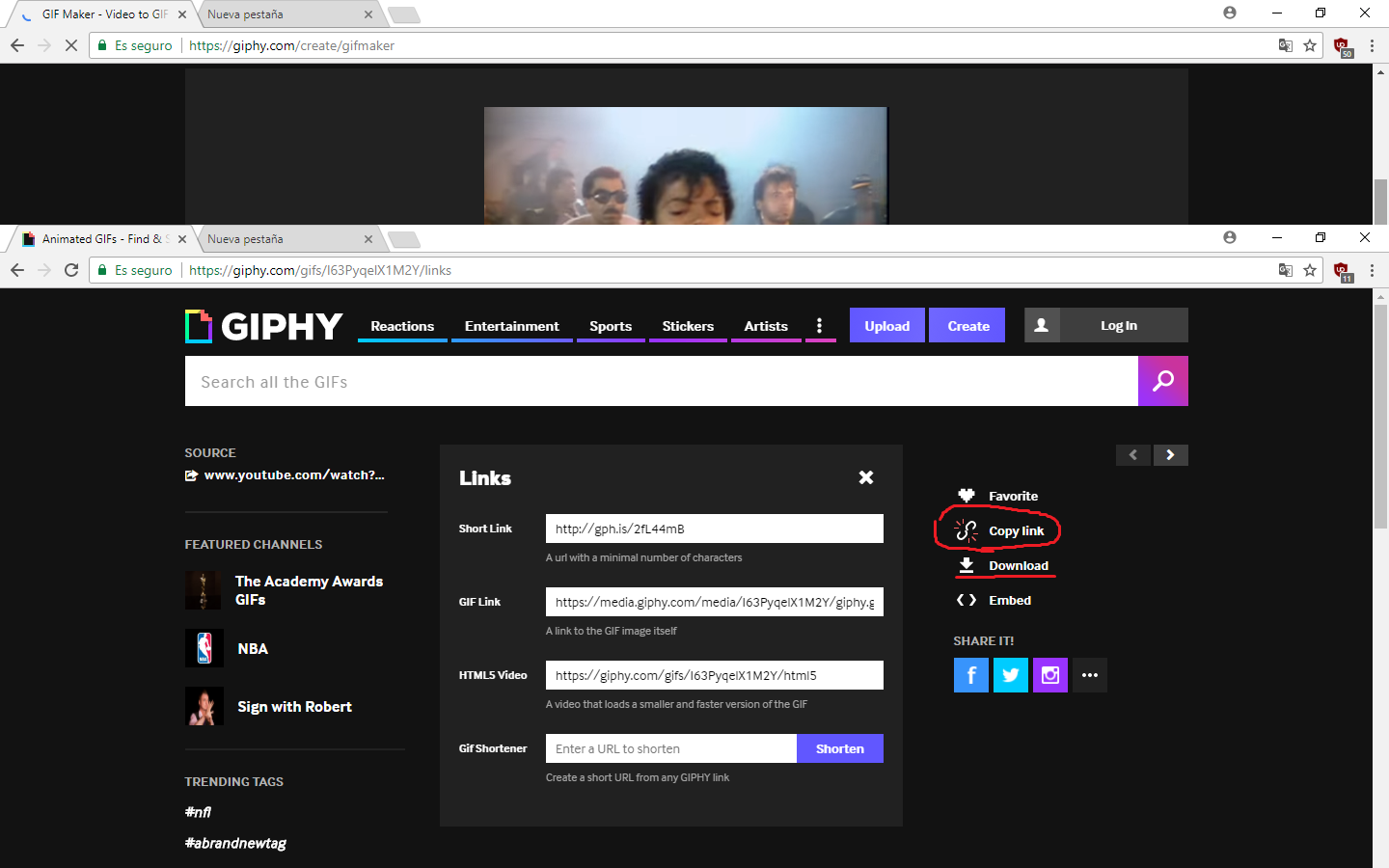
Task: Click the Create button
Action: coord(968,326)
